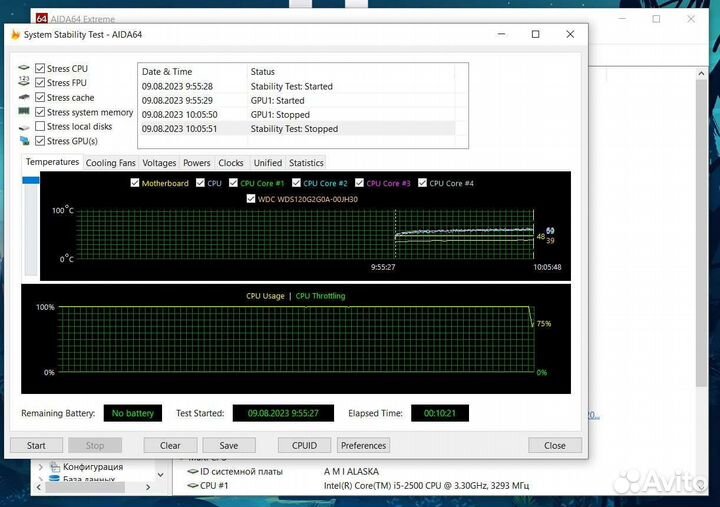Switch to the Temperatures tab
720x507 pixels.
(52, 162)
